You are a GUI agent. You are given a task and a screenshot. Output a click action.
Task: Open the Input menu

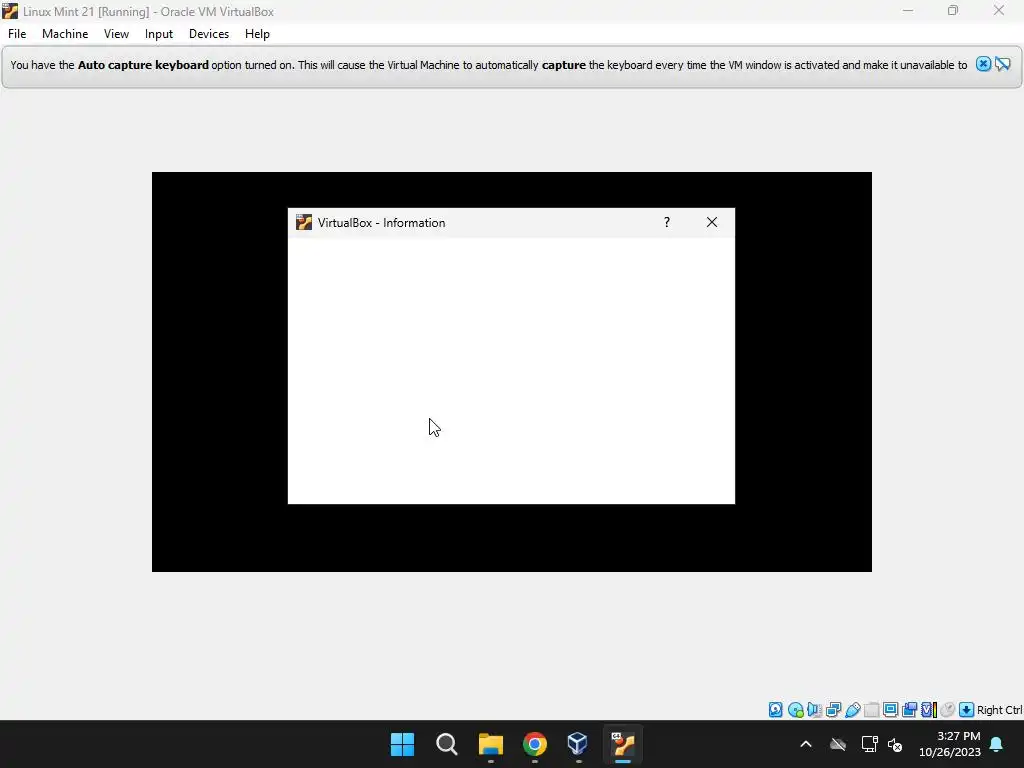coord(159,34)
